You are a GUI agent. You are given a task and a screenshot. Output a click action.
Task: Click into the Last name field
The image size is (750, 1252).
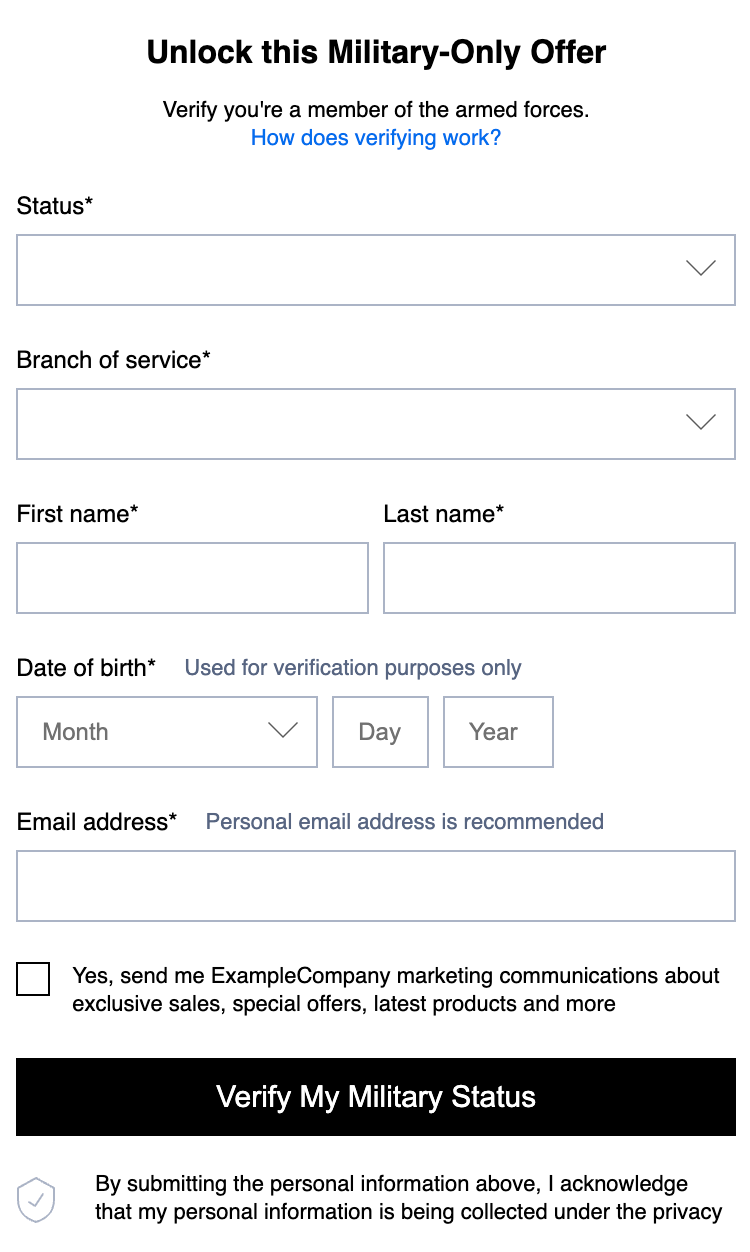559,578
